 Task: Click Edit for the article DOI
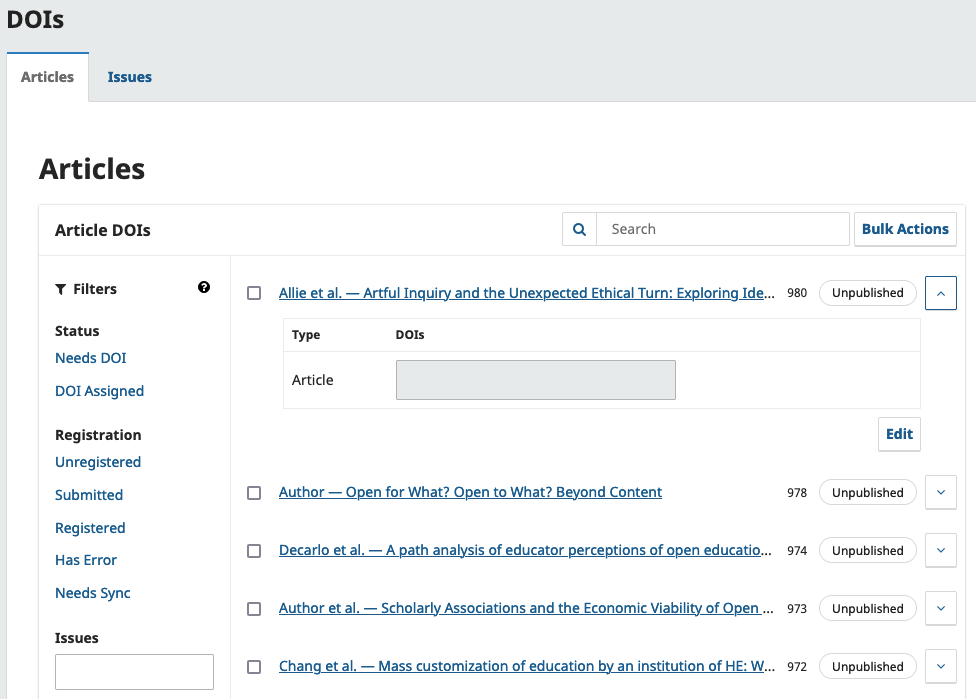point(899,434)
